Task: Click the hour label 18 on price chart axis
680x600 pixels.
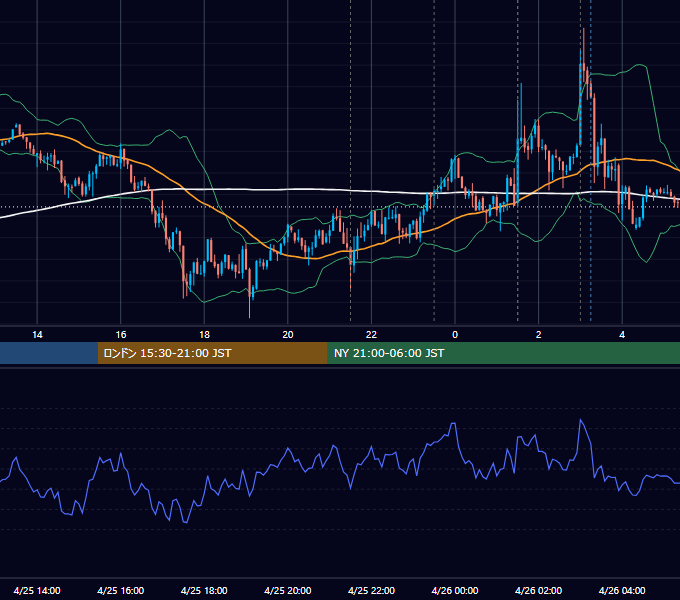Action: click(x=204, y=335)
